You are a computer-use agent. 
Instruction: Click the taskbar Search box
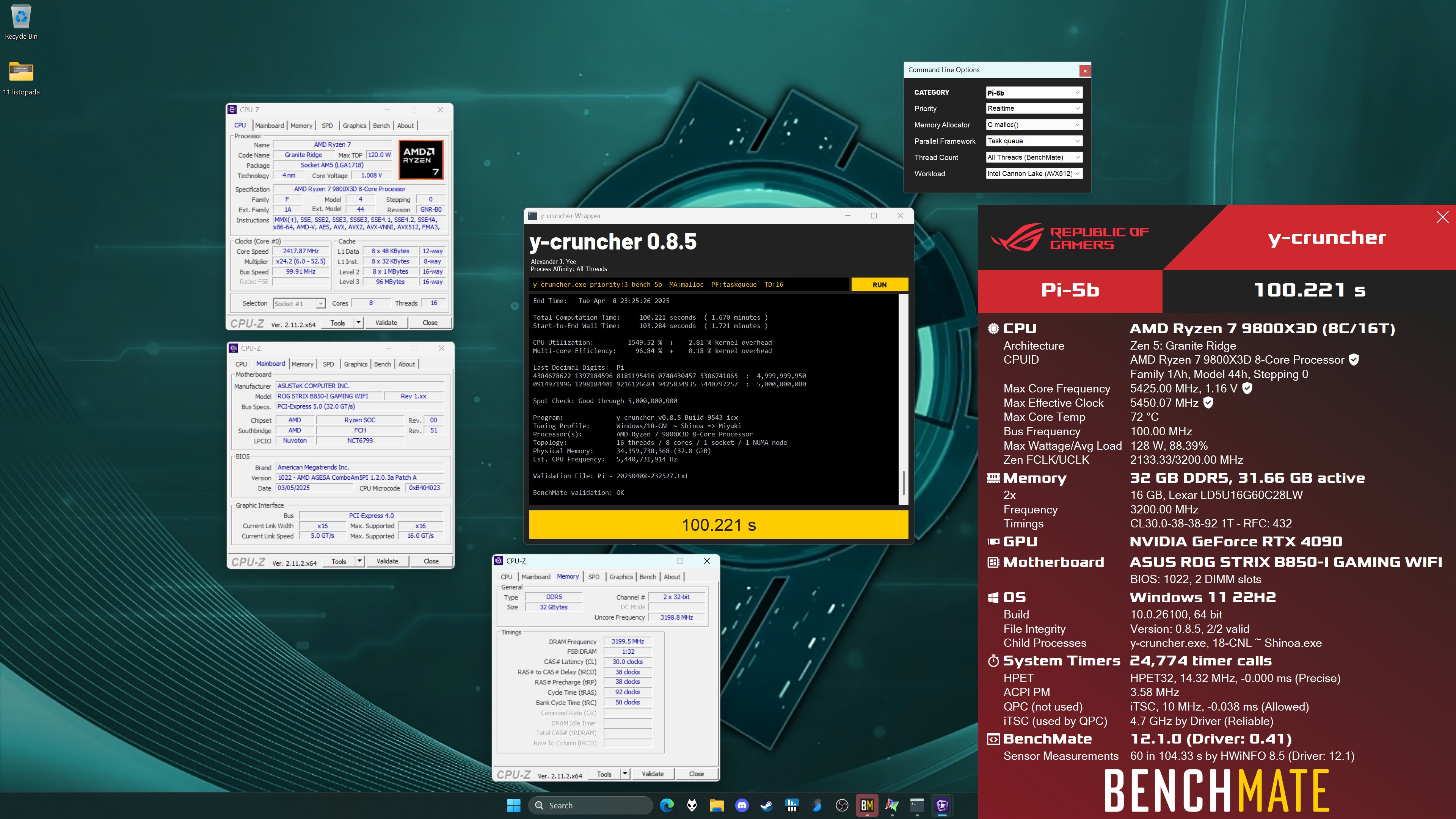tap(590, 805)
